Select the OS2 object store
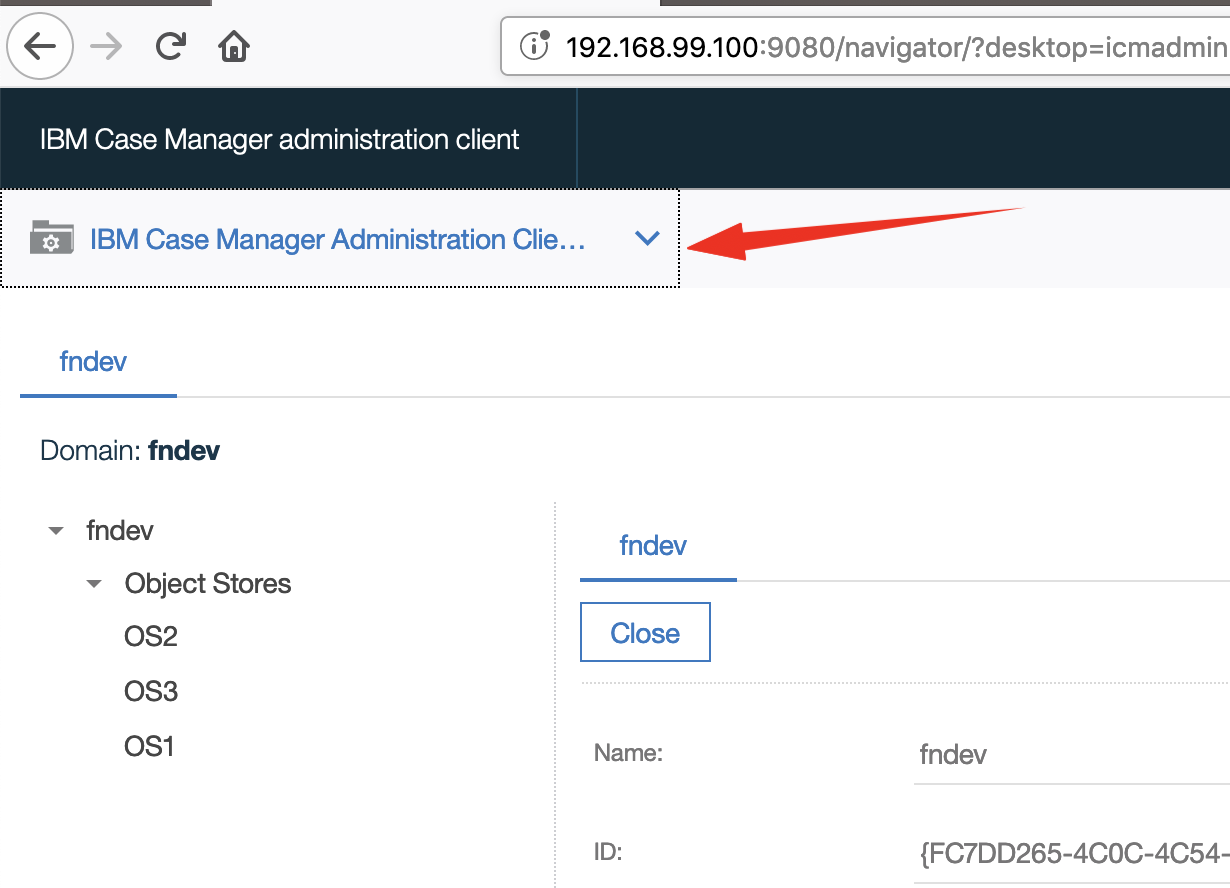This screenshot has width=1230, height=888. click(x=150, y=636)
